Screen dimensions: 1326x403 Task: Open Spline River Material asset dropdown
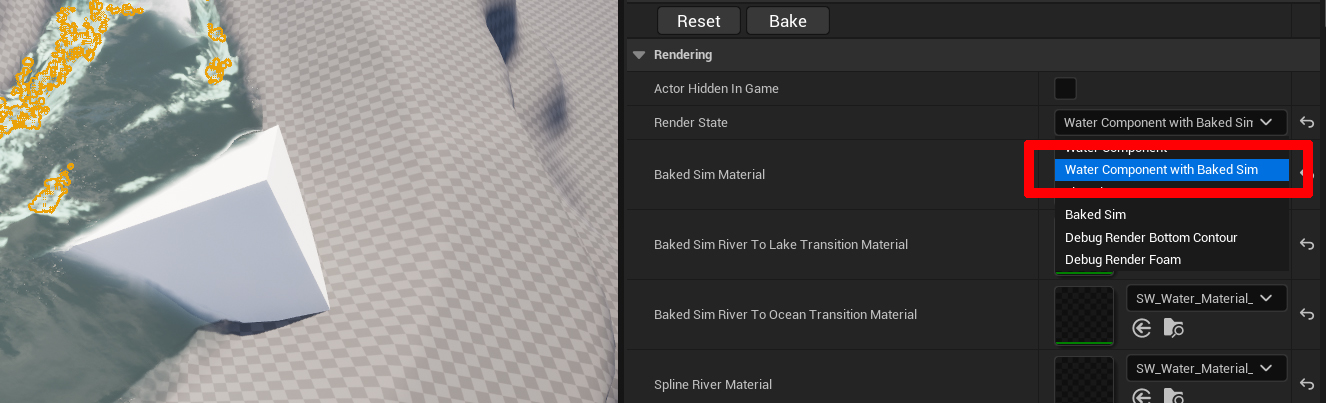[x=1205, y=368]
